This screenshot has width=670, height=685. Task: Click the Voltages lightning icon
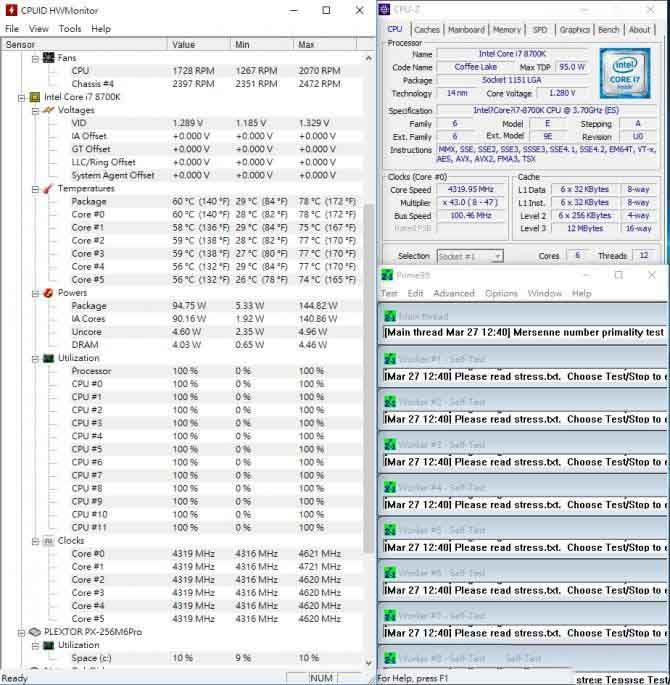(48, 110)
